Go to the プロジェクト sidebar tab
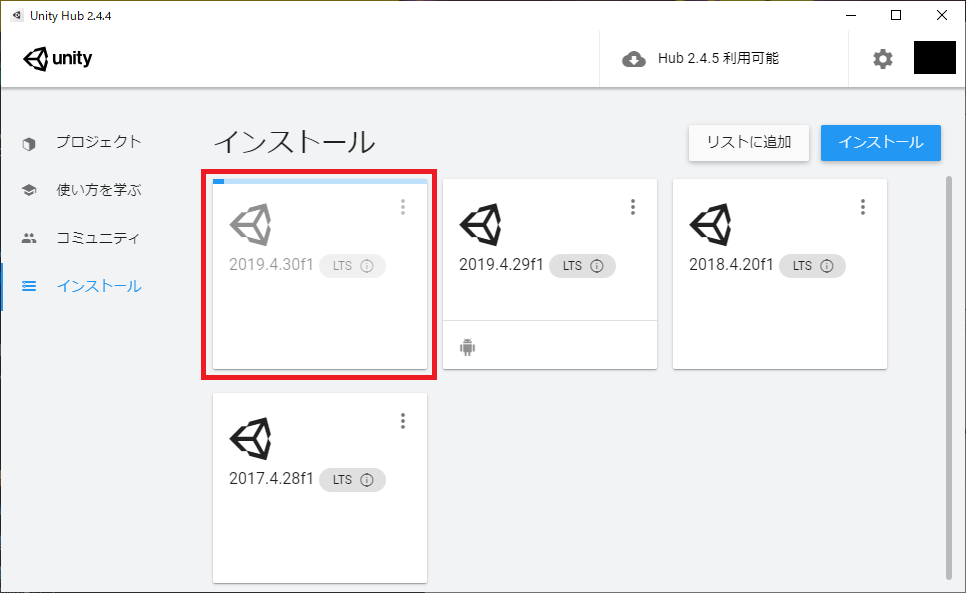966x593 pixels. click(x=98, y=142)
